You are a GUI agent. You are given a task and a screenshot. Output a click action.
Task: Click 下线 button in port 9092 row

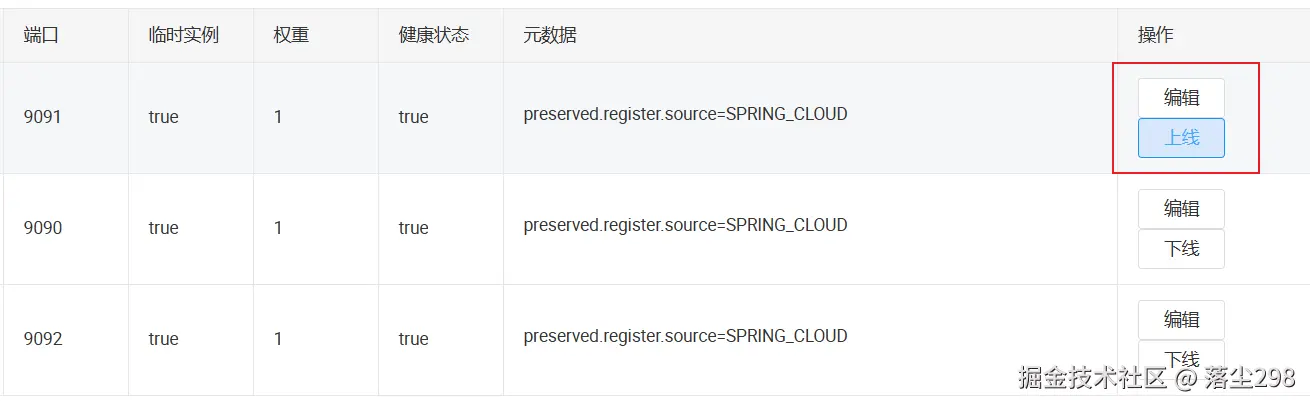(1181, 359)
